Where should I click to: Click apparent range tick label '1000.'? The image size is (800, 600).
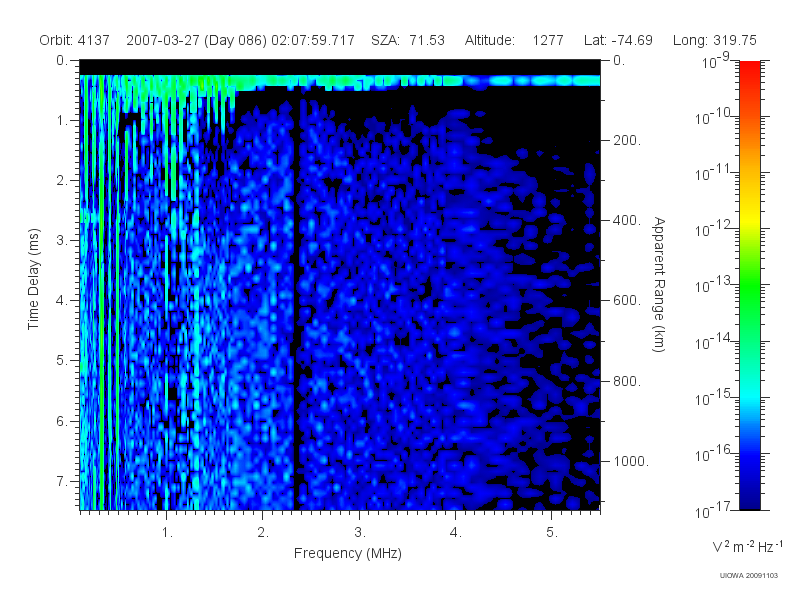click(x=631, y=461)
